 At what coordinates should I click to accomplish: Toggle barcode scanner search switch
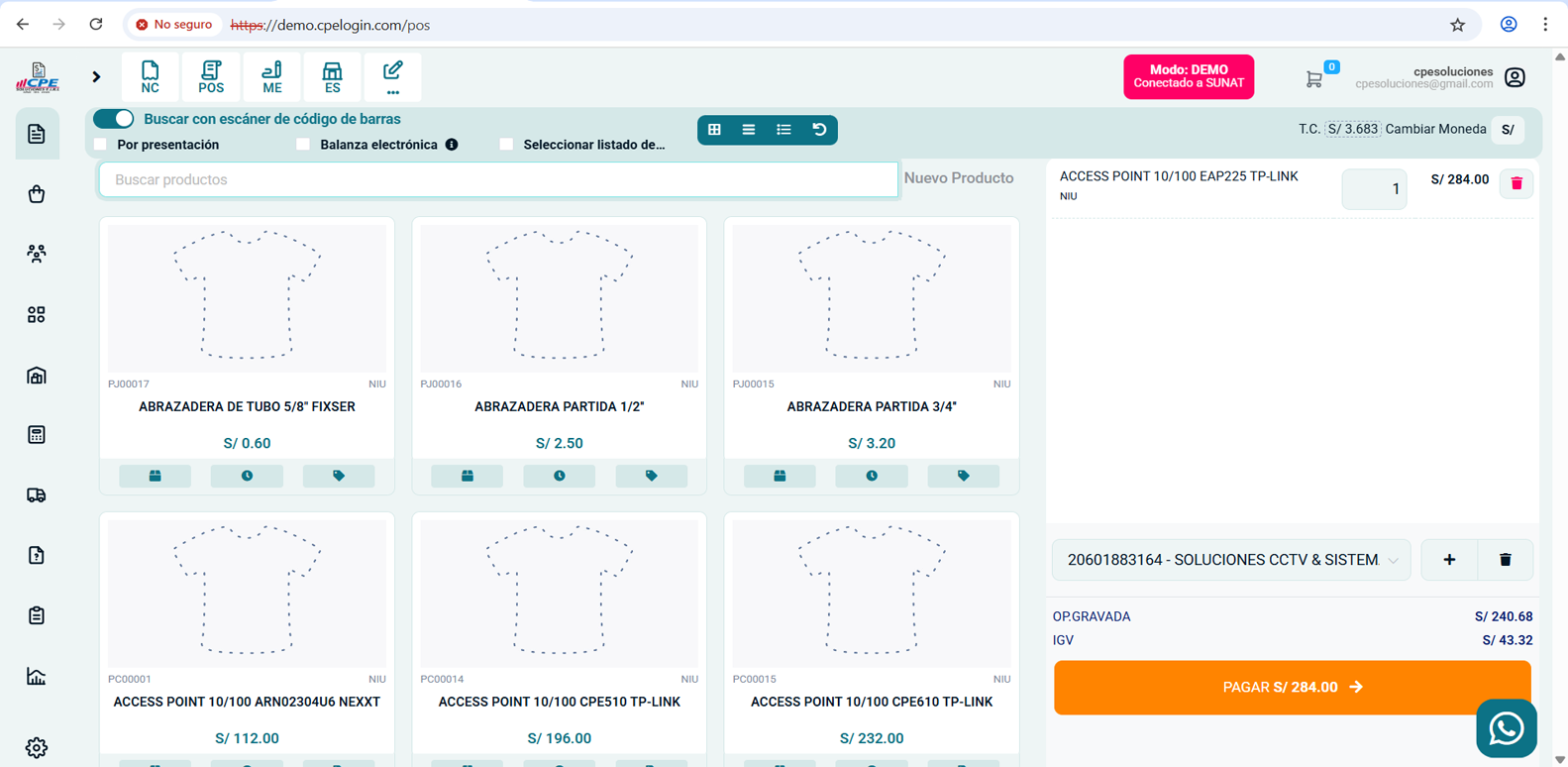[x=114, y=119]
